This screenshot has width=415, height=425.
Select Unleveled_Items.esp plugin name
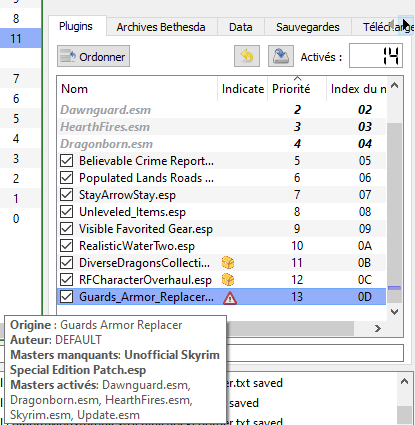coord(132,212)
